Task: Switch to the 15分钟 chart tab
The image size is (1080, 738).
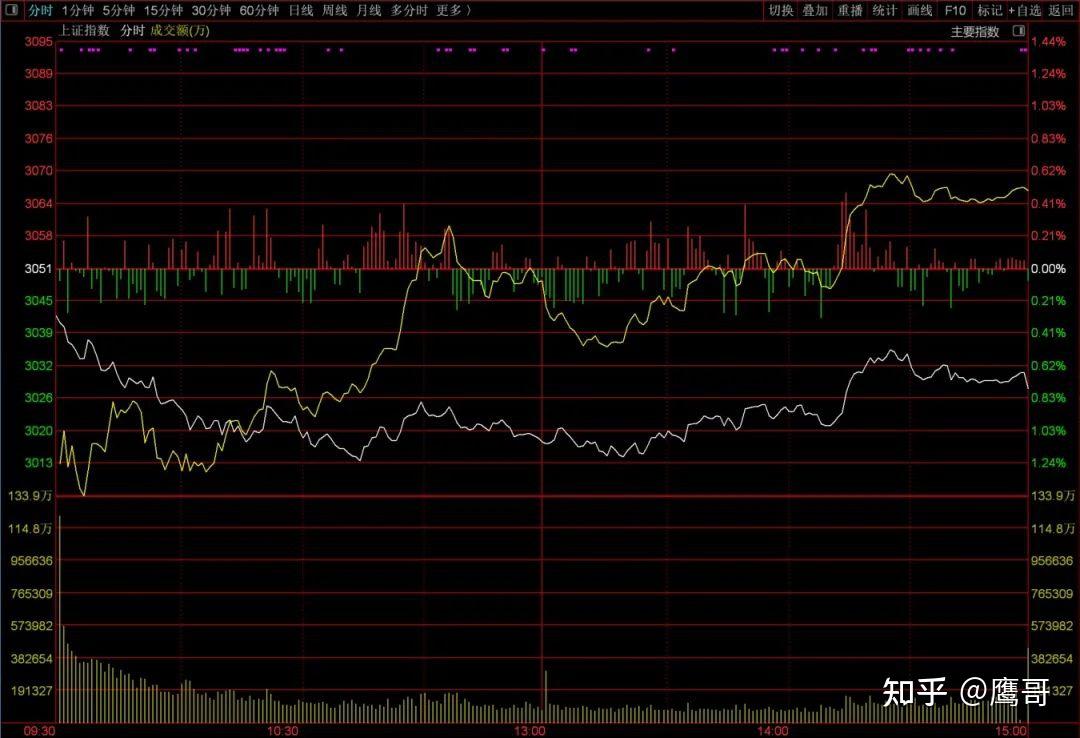Action: click(163, 10)
